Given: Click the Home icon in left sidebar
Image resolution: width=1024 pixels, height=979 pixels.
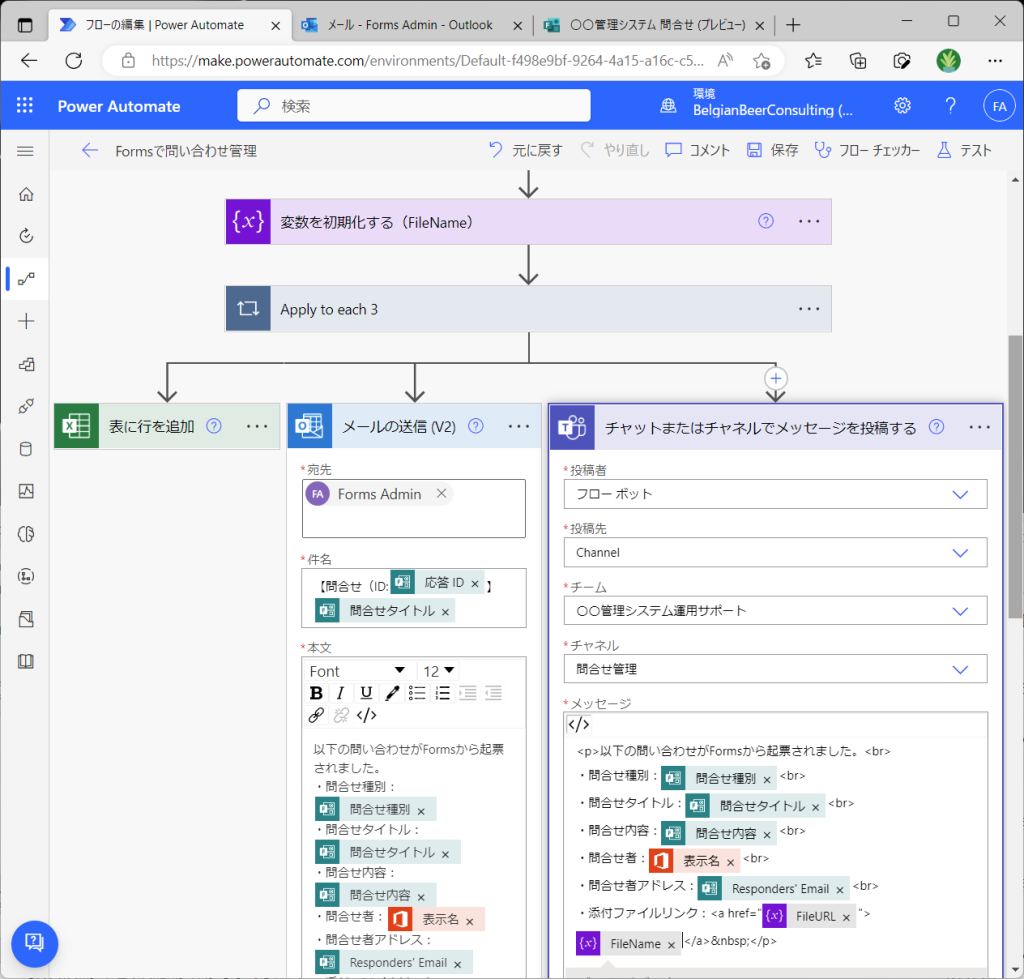Looking at the screenshot, I should click(26, 194).
